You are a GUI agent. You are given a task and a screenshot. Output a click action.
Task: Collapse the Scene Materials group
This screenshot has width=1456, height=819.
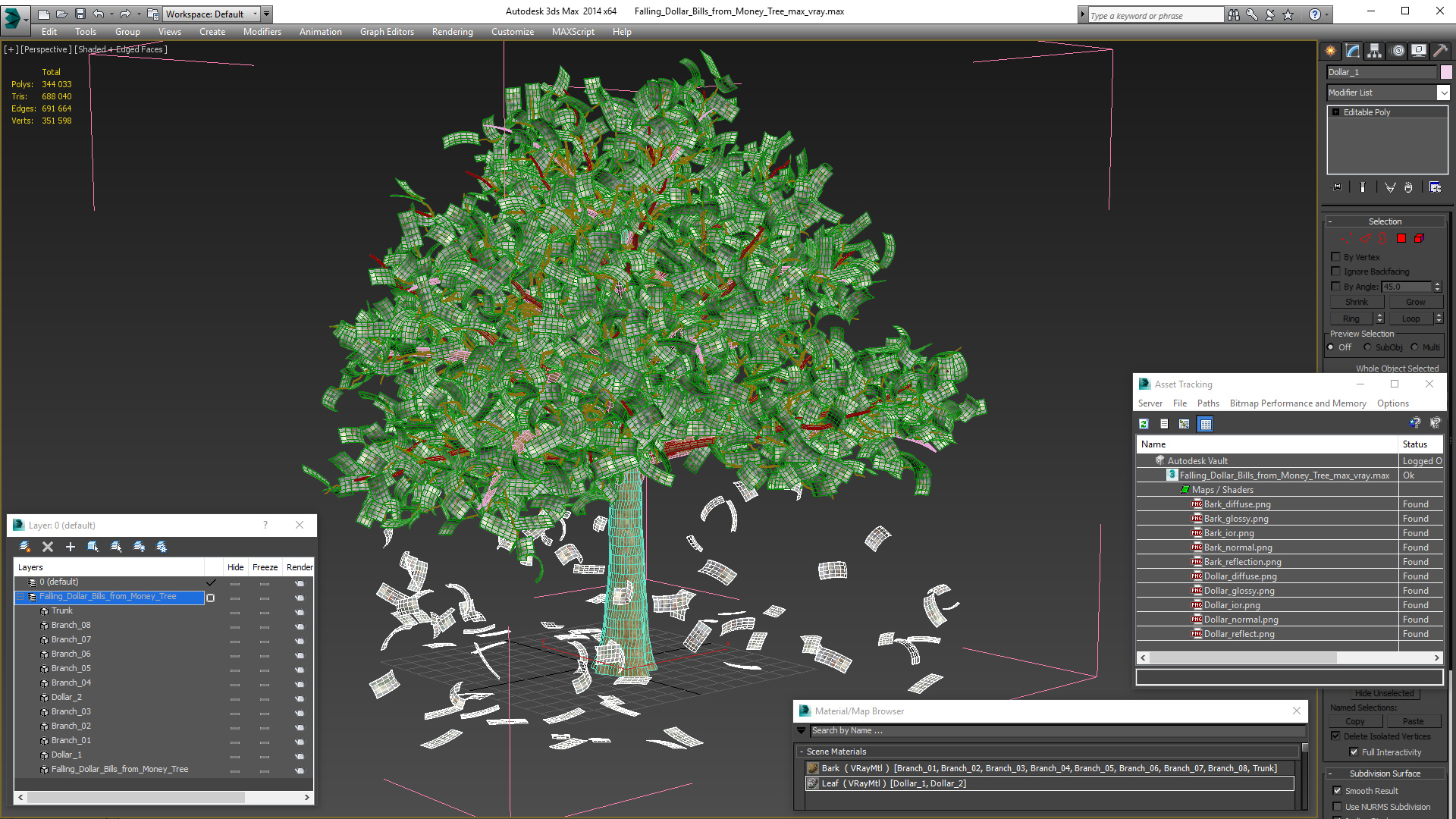(802, 752)
